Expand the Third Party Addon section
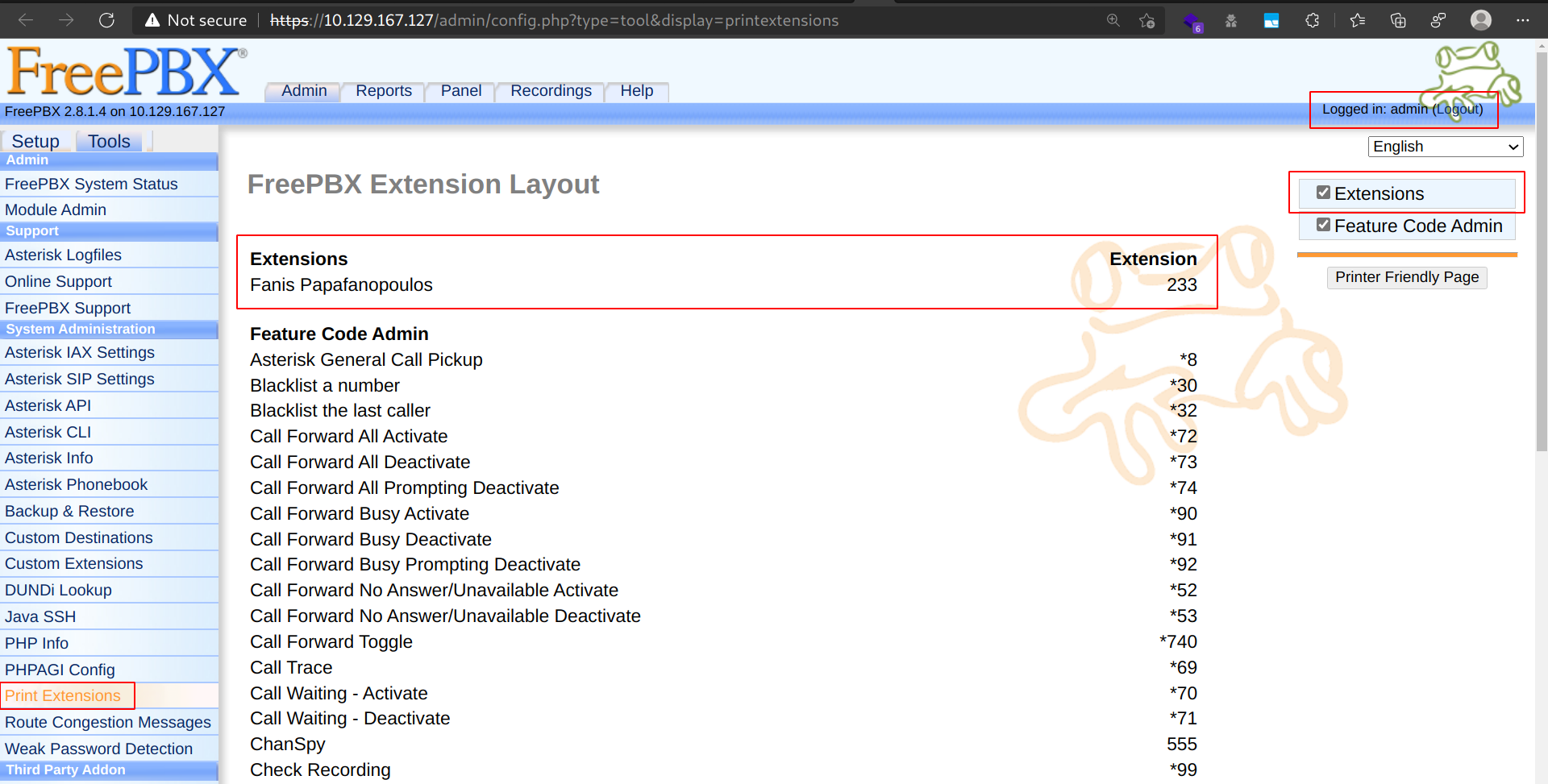Viewport: 1548px width, 784px height. click(x=65, y=769)
